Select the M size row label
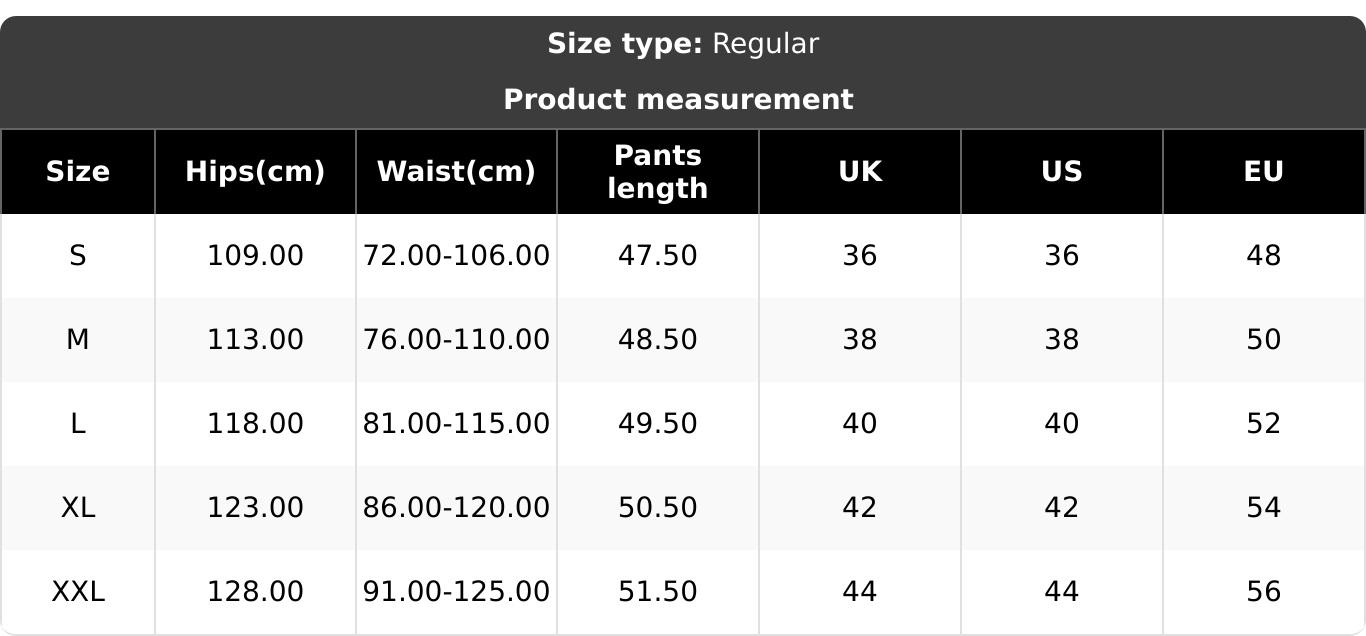This screenshot has height=636, width=1366. click(x=78, y=340)
